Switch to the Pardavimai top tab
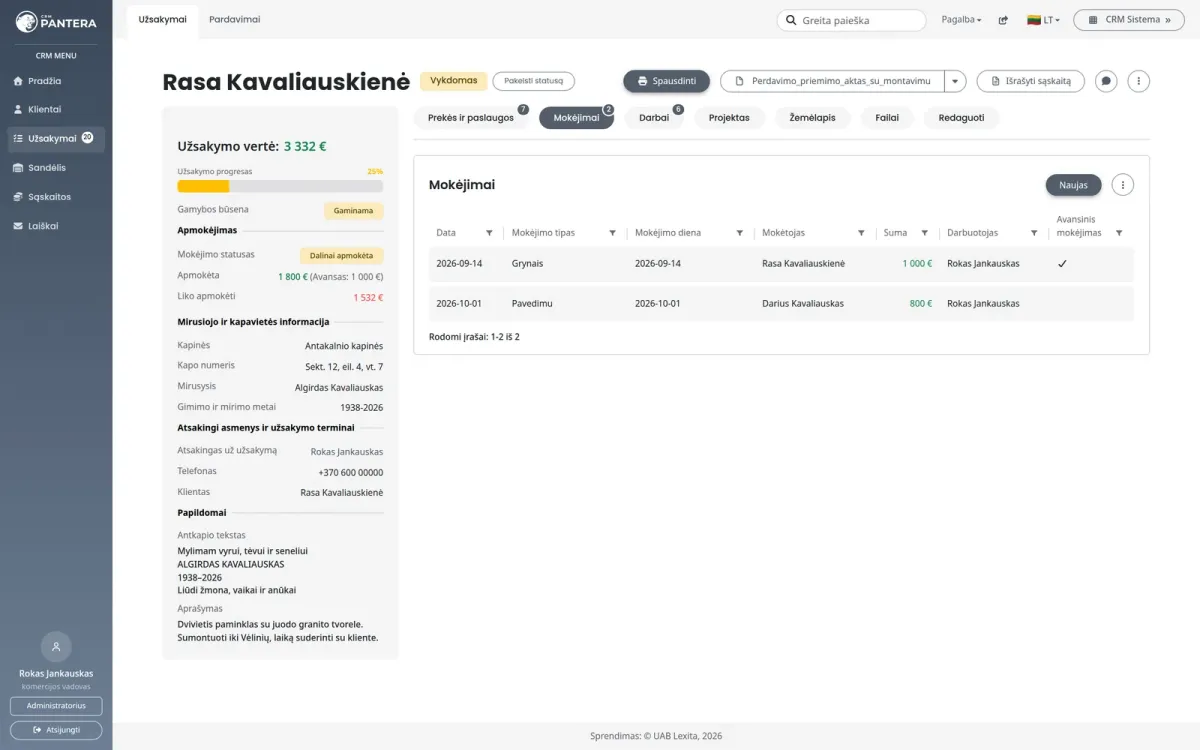 [x=235, y=20]
